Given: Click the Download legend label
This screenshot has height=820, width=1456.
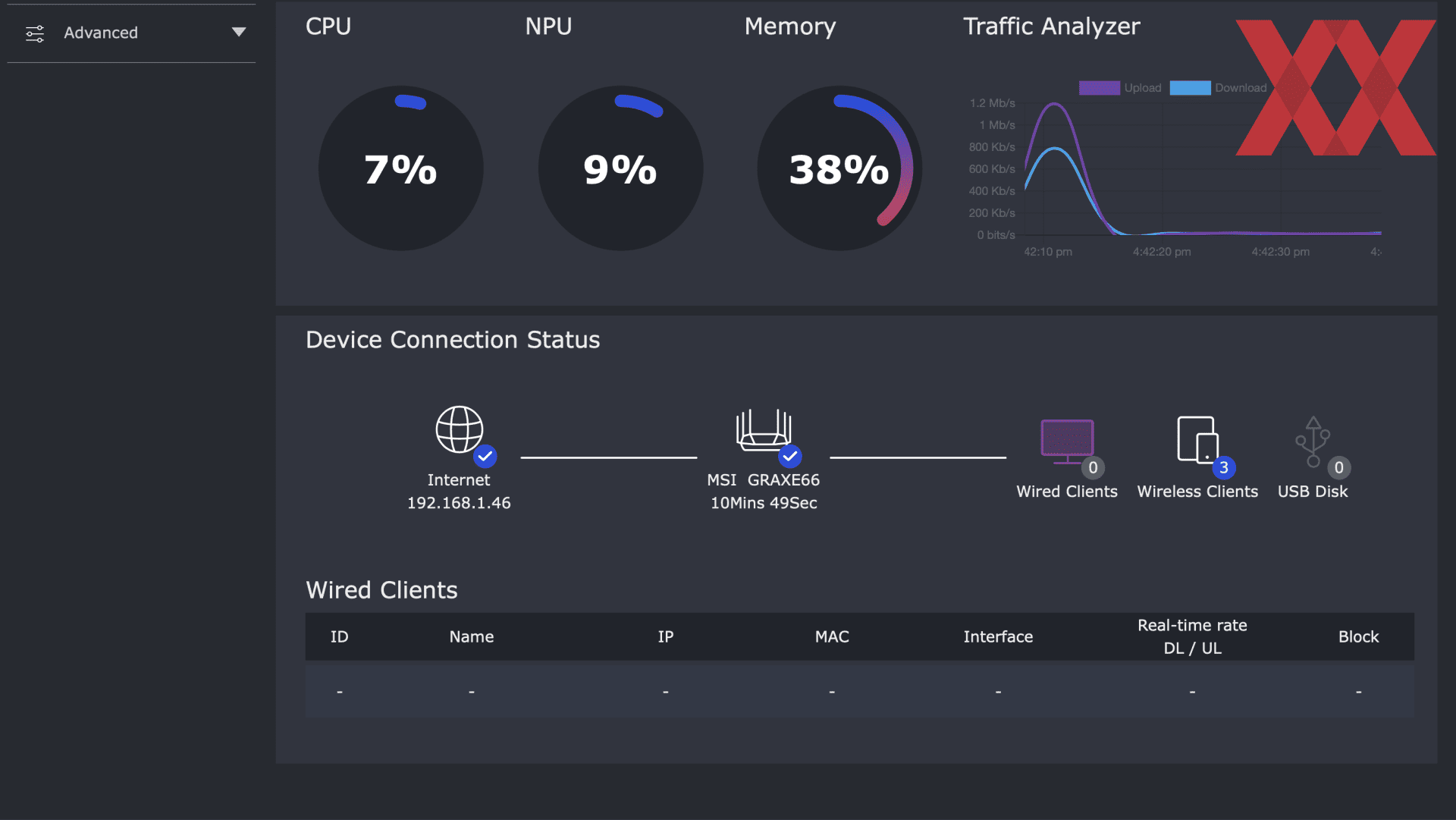Looking at the screenshot, I should 1241,88.
